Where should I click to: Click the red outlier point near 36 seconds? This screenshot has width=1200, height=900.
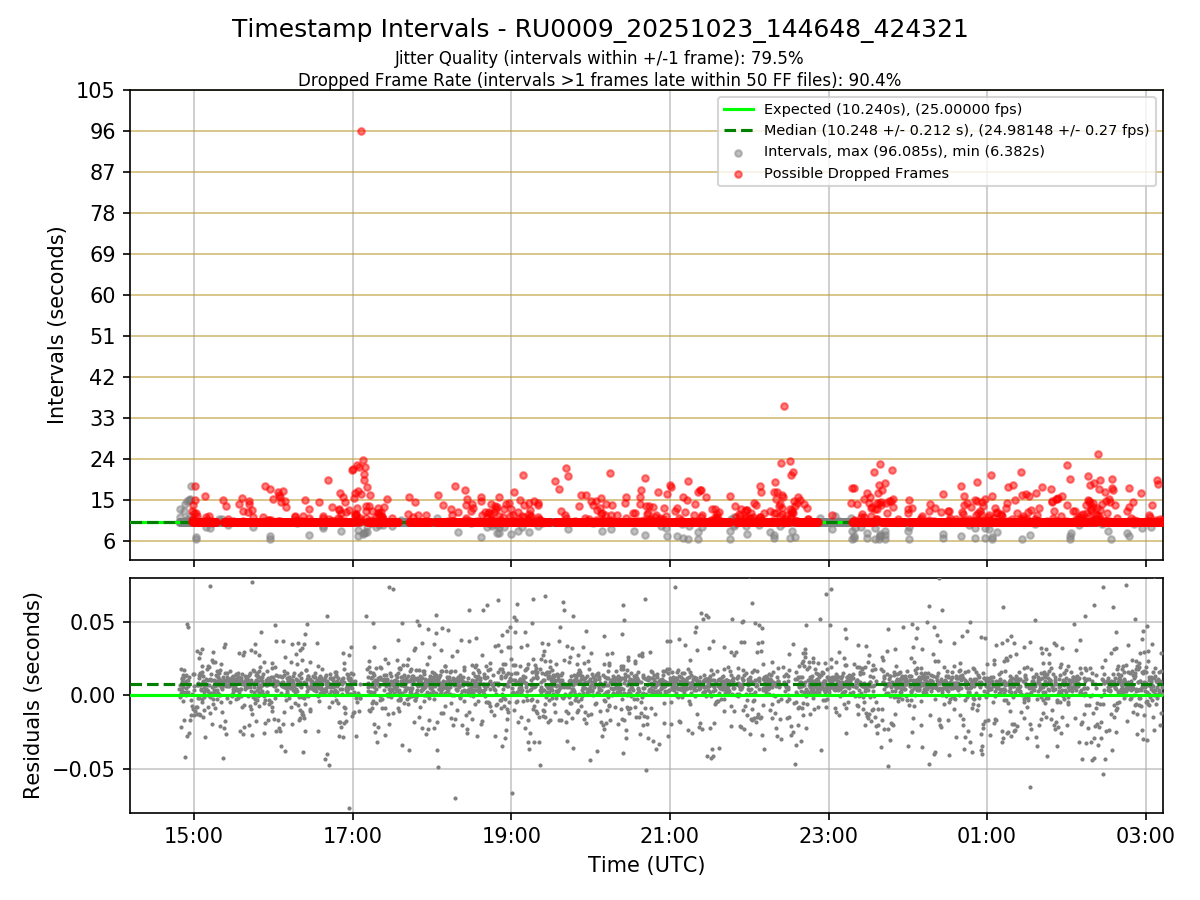click(x=784, y=406)
